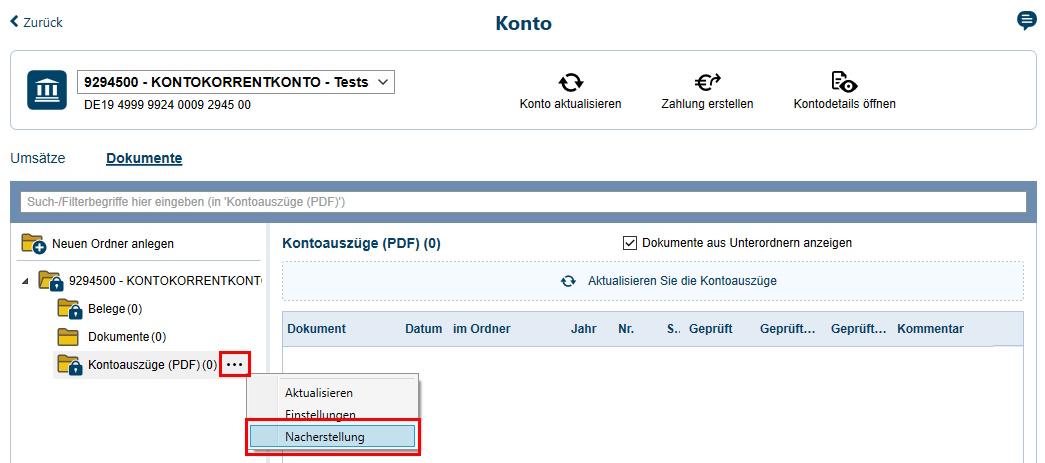This screenshot has width=1045, height=463.
Task: Click the search filter input field
Action: click(523, 202)
